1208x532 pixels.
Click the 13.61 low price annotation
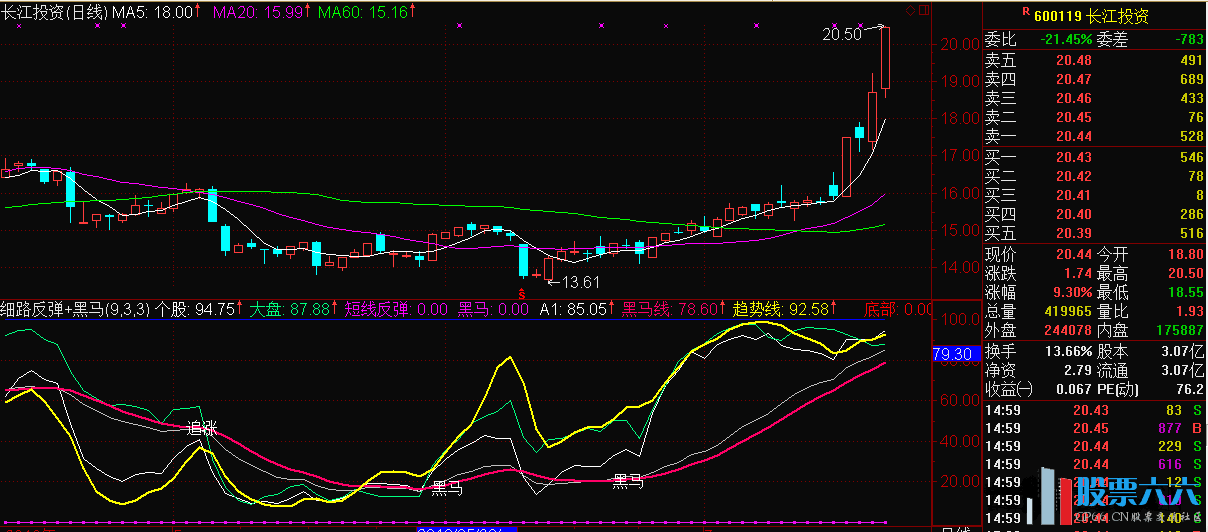coord(580,281)
